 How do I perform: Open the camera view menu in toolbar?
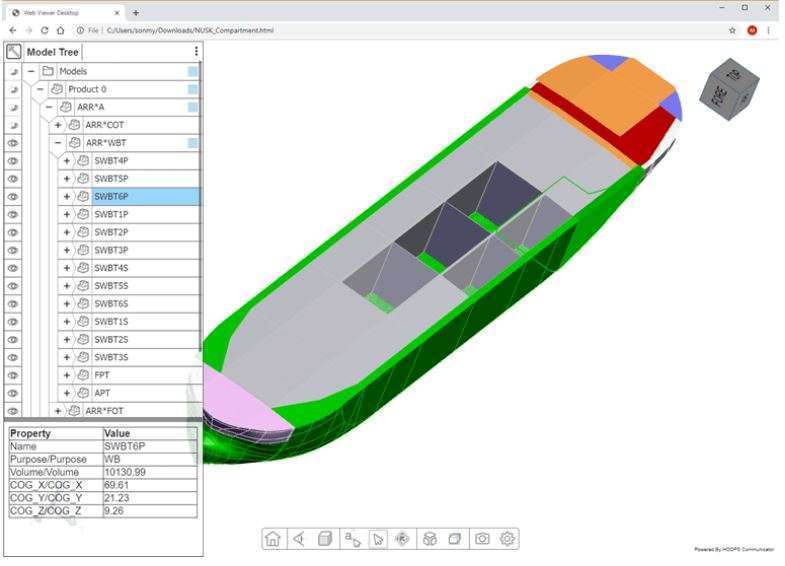298,539
